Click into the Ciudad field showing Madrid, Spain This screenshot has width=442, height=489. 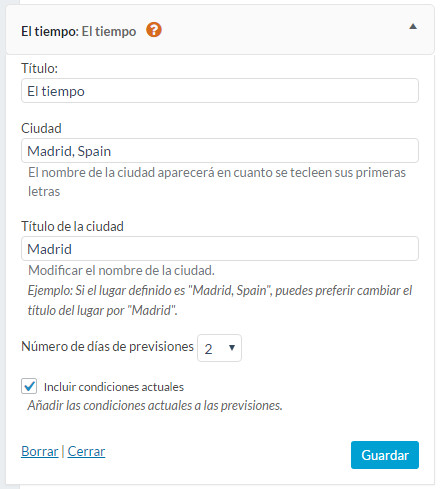220,151
